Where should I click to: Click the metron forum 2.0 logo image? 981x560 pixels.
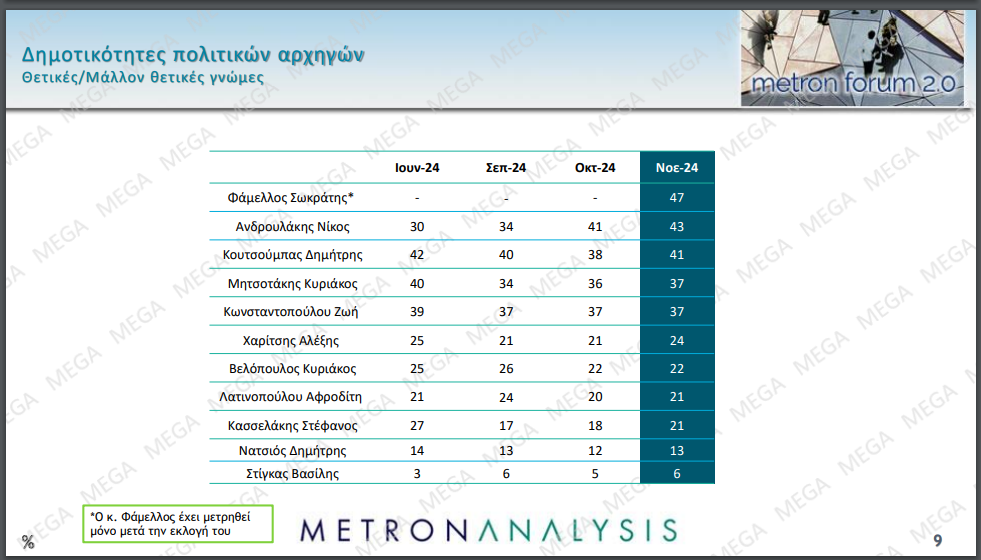[x=852, y=58]
